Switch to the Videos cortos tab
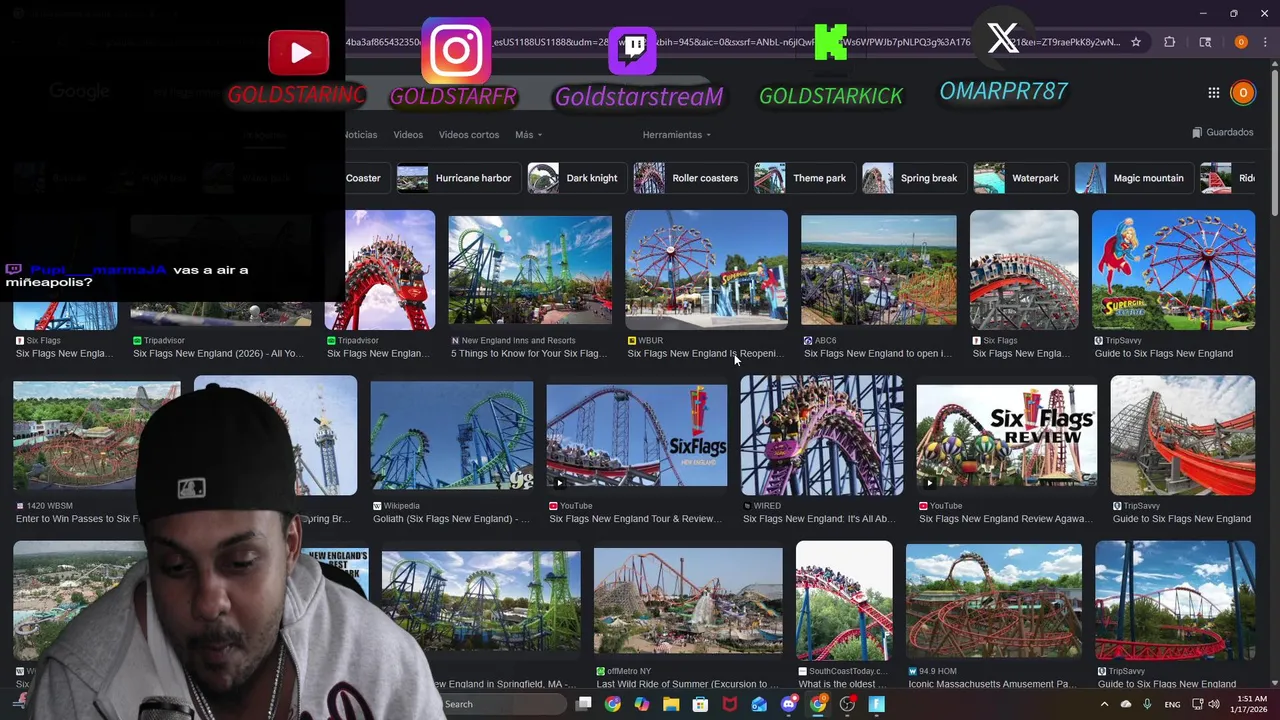This screenshot has width=1280, height=720. pyautogui.click(x=469, y=134)
